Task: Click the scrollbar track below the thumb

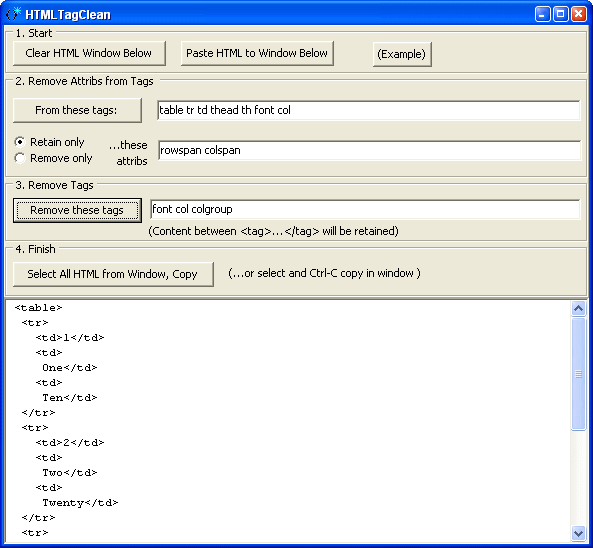Action: (578, 478)
